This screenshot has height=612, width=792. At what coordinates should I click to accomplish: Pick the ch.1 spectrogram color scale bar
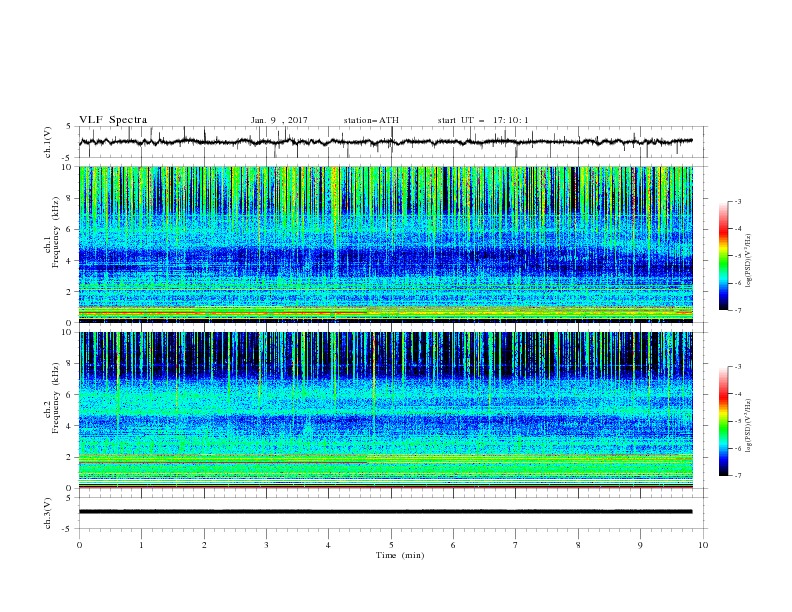coord(724,256)
